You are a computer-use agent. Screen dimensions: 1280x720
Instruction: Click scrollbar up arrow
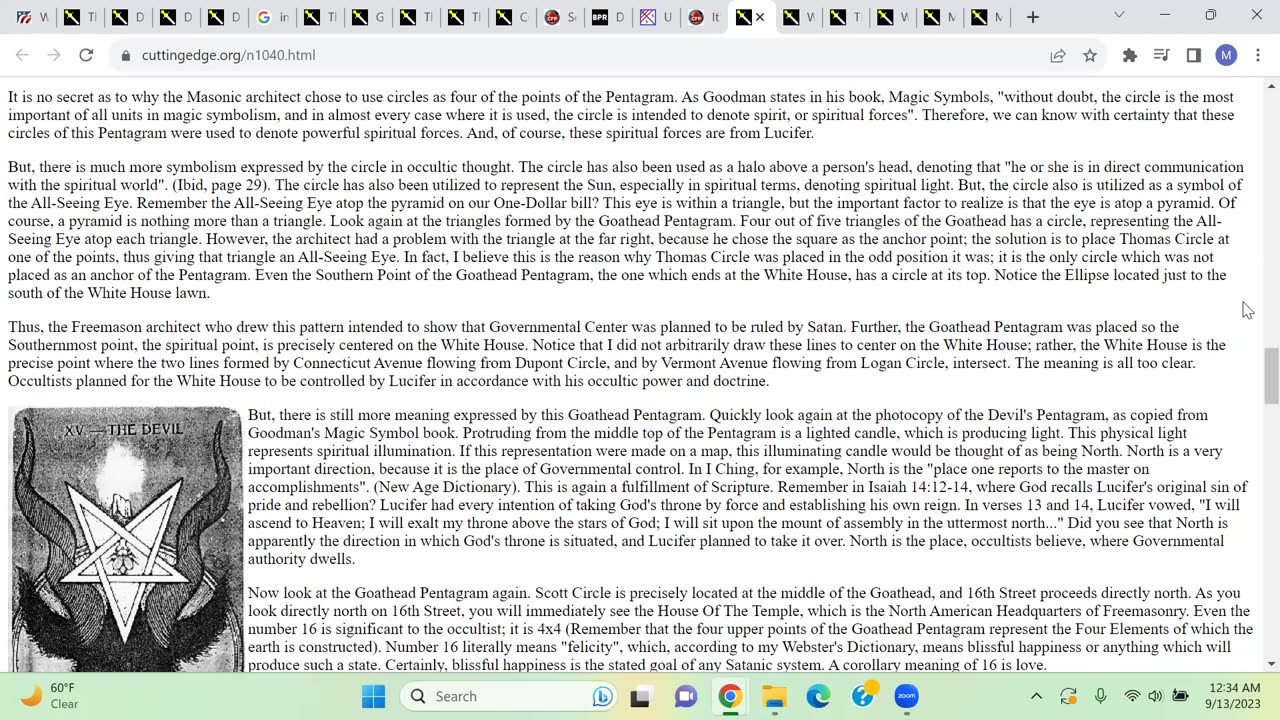click(1271, 86)
